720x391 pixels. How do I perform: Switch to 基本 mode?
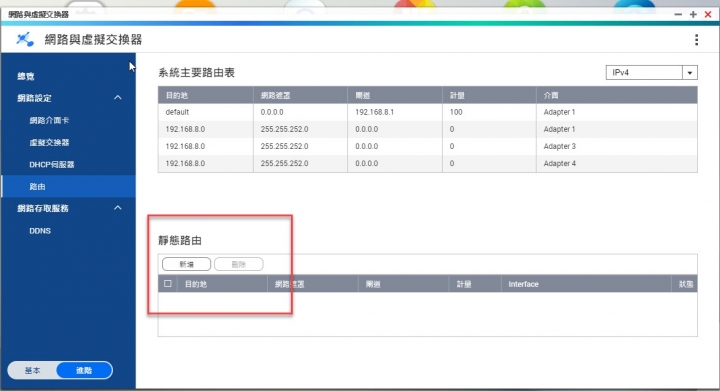click(32, 370)
